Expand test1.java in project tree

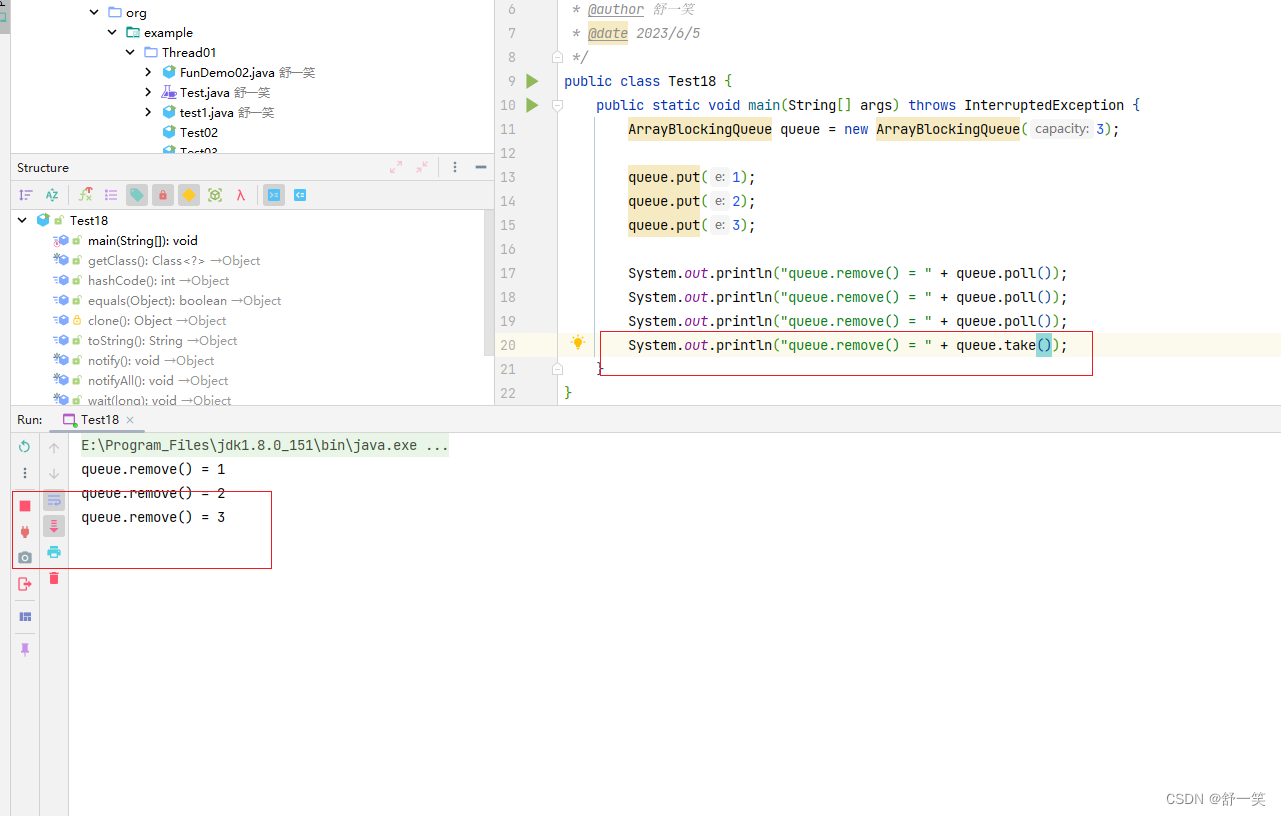point(148,112)
